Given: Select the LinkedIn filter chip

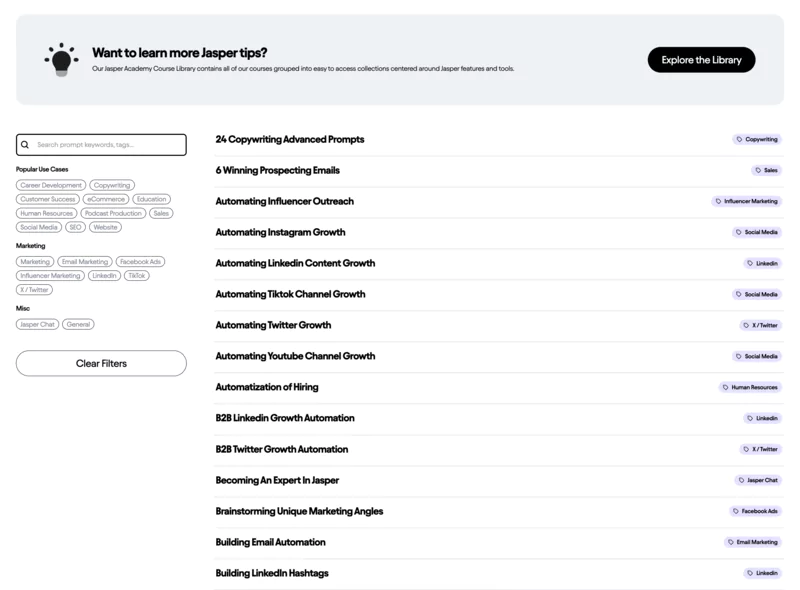Looking at the screenshot, I should point(105,276).
